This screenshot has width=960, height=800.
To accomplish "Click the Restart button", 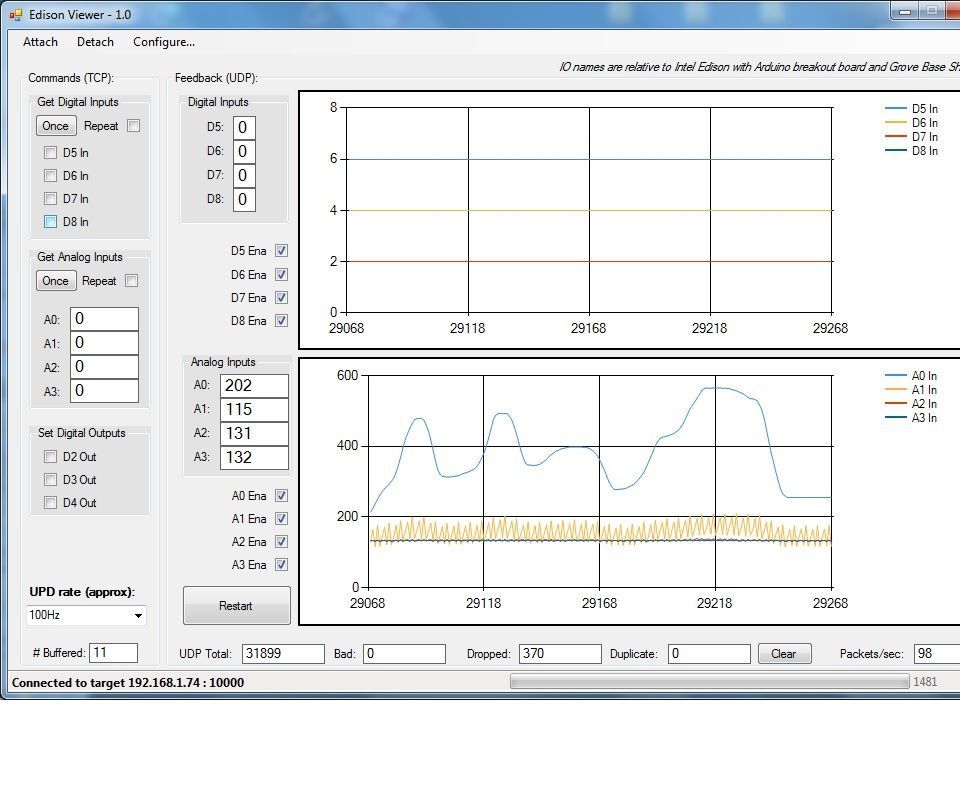I will [x=236, y=605].
